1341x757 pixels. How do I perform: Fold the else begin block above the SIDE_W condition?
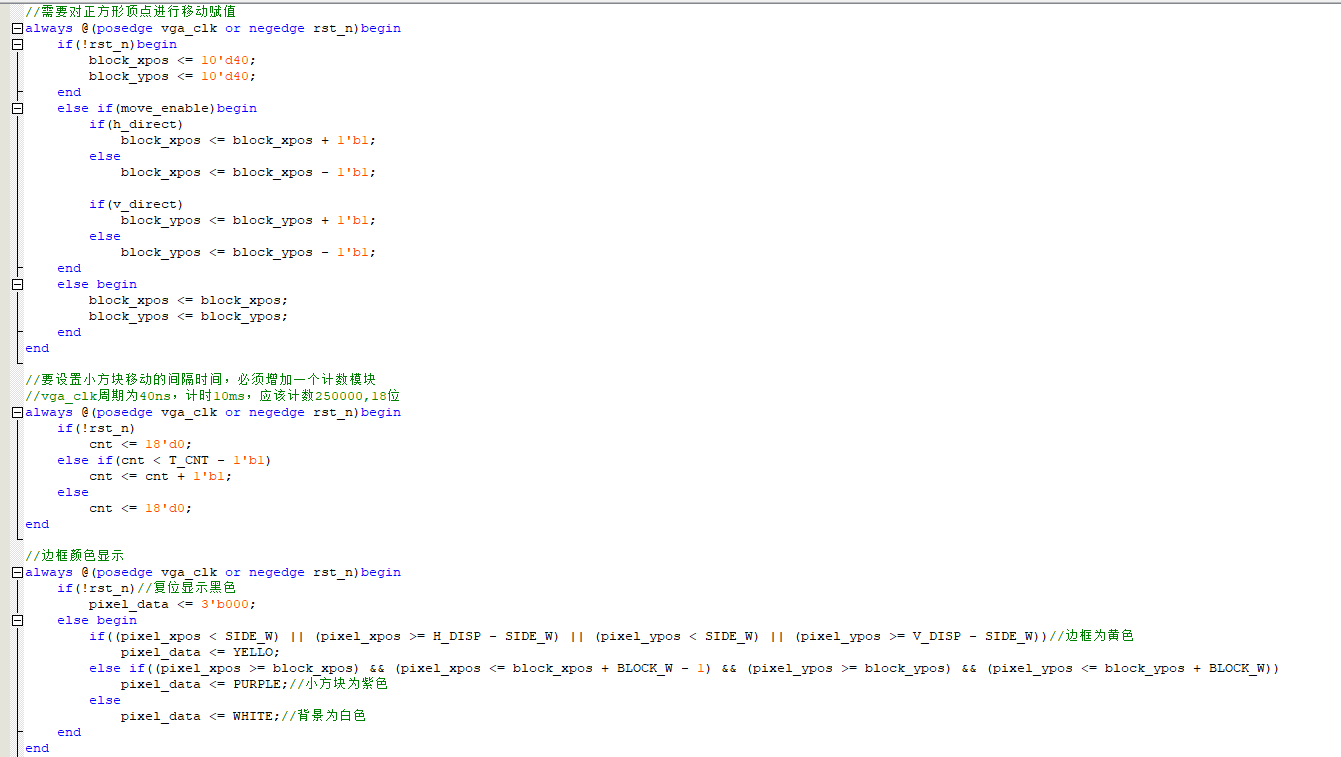pyautogui.click(x=17, y=620)
